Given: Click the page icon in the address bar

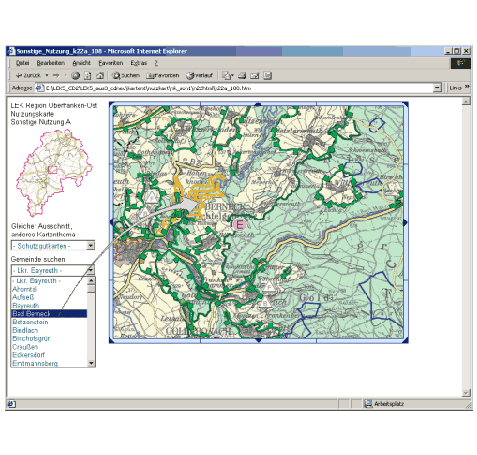Looking at the screenshot, I should click(40, 88).
